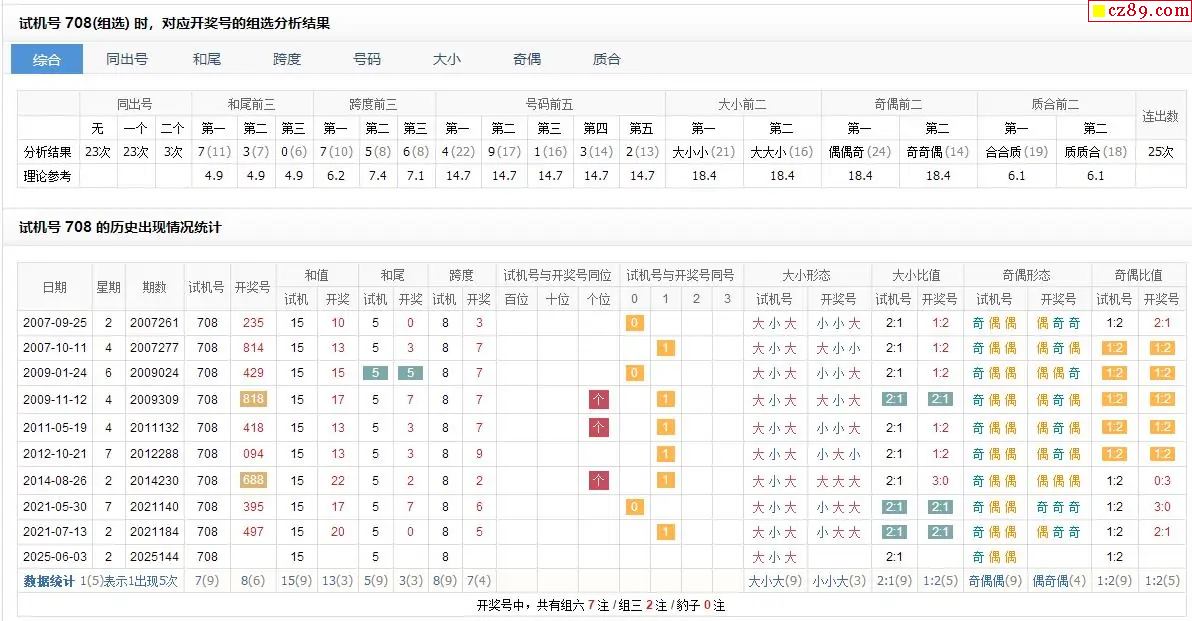1192x621 pixels.
Task: Click period number 2025144
Action: [x=154, y=556]
